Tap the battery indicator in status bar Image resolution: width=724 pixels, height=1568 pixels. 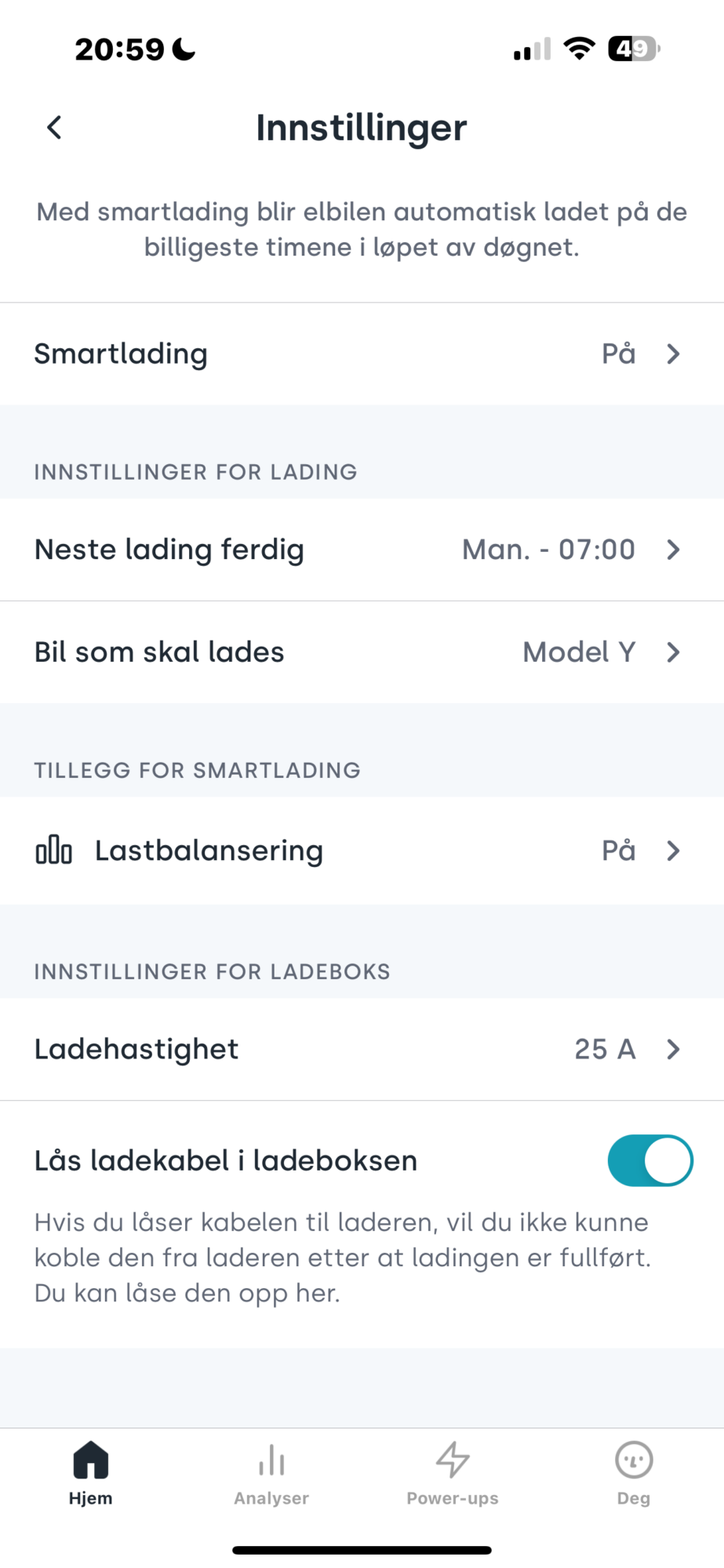pos(634,49)
